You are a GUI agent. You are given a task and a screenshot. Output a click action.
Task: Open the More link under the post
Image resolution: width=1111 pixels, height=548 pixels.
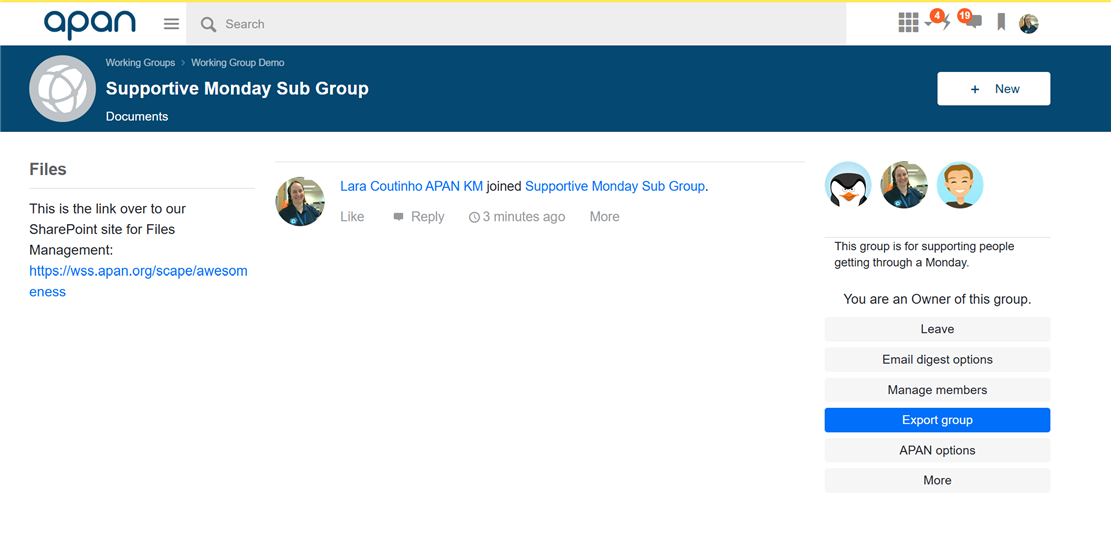click(x=604, y=217)
